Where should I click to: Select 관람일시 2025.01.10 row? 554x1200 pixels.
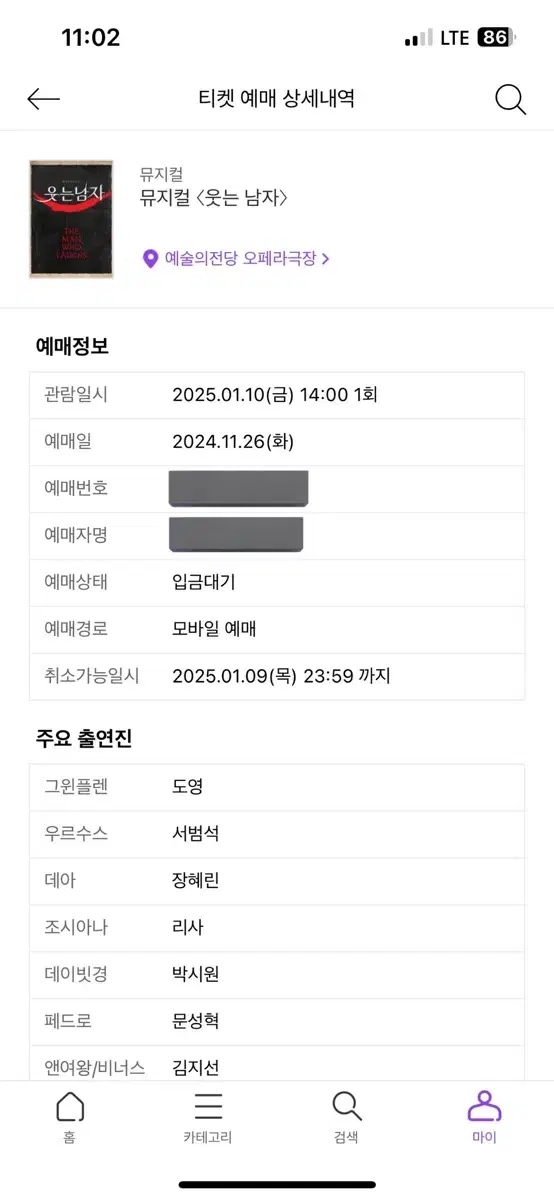click(x=277, y=395)
